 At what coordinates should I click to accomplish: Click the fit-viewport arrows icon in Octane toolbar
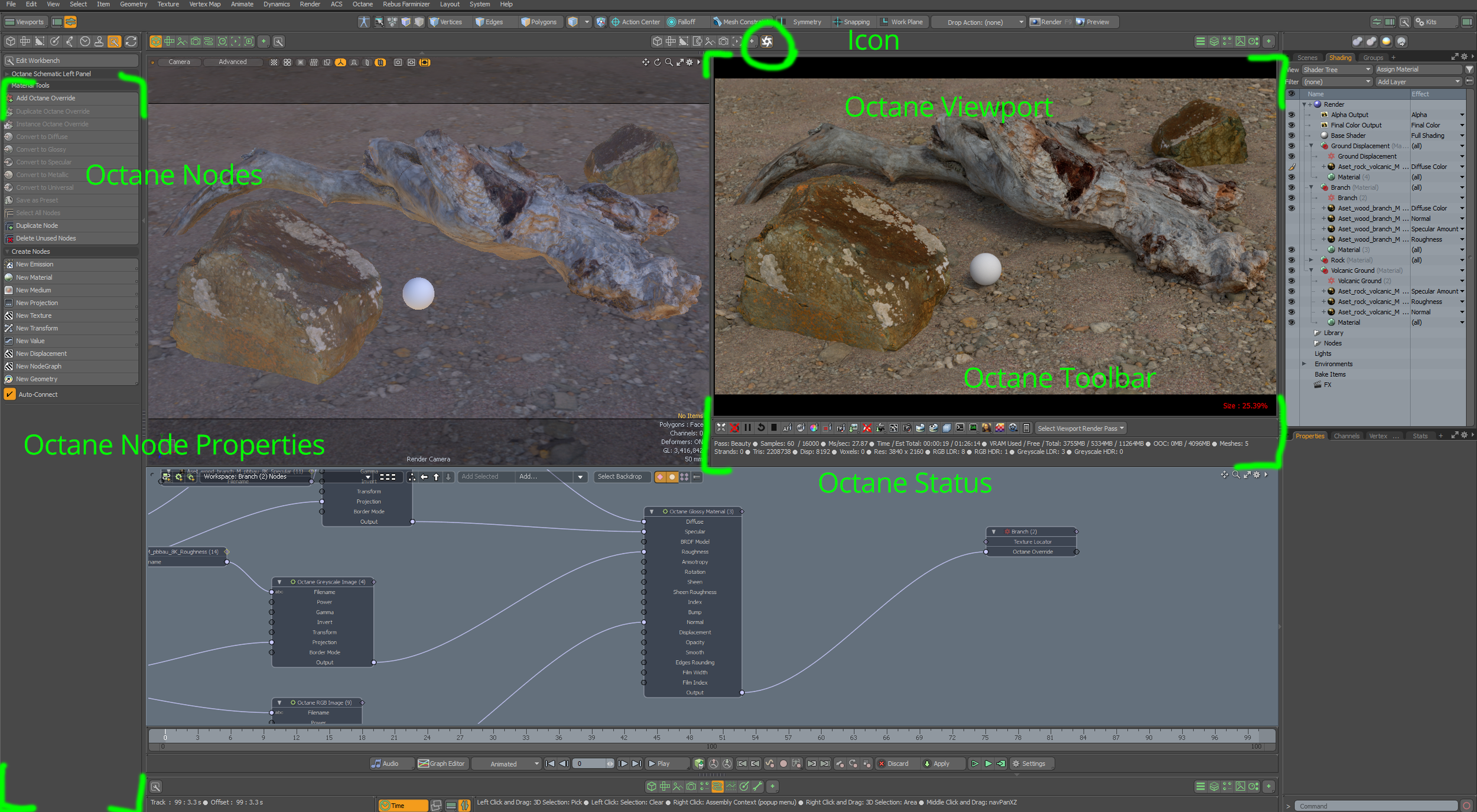pos(721,428)
